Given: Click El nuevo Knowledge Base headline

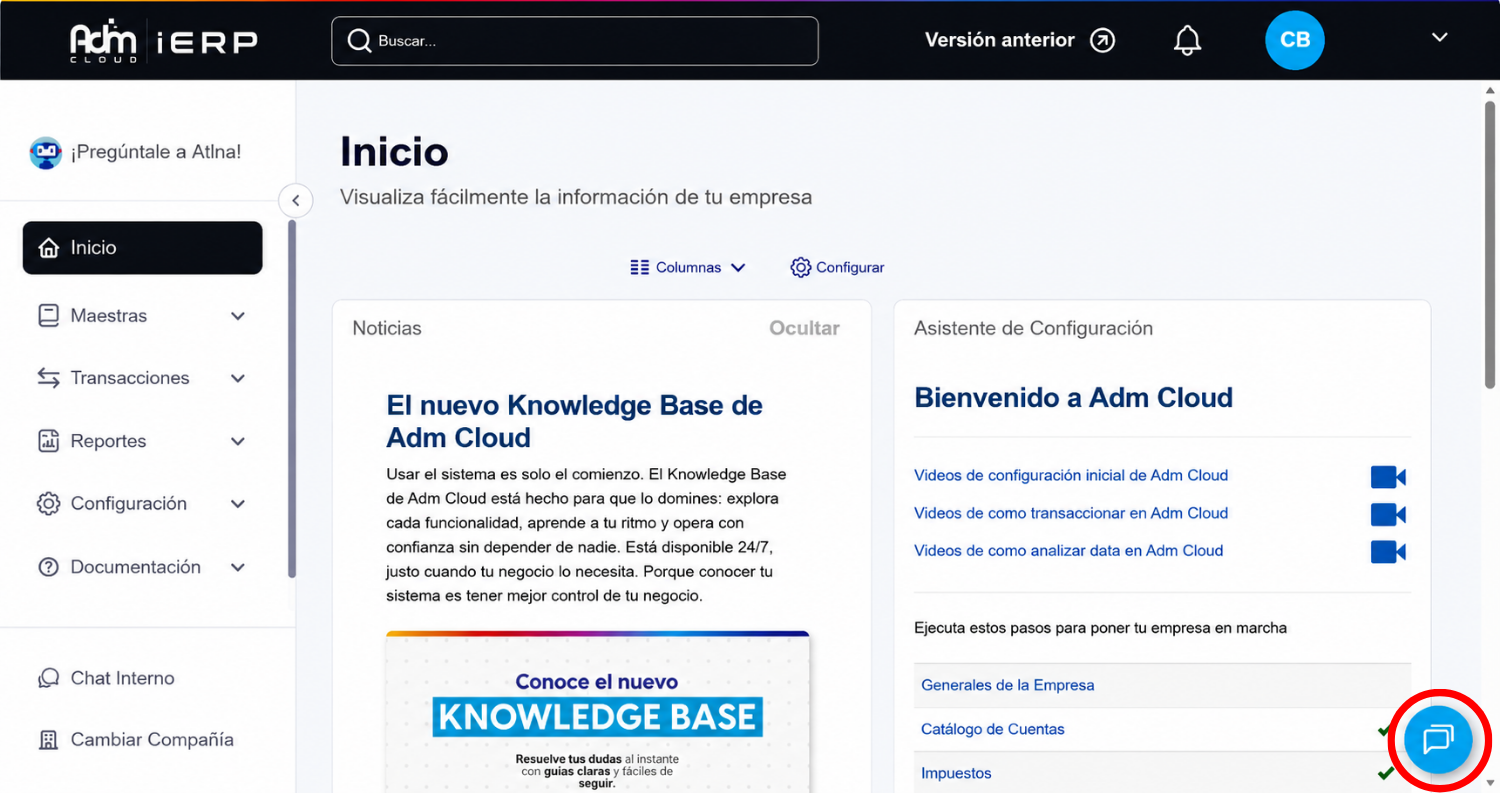Looking at the screenshot, I should pyautogui.click(x=574, y=421).
